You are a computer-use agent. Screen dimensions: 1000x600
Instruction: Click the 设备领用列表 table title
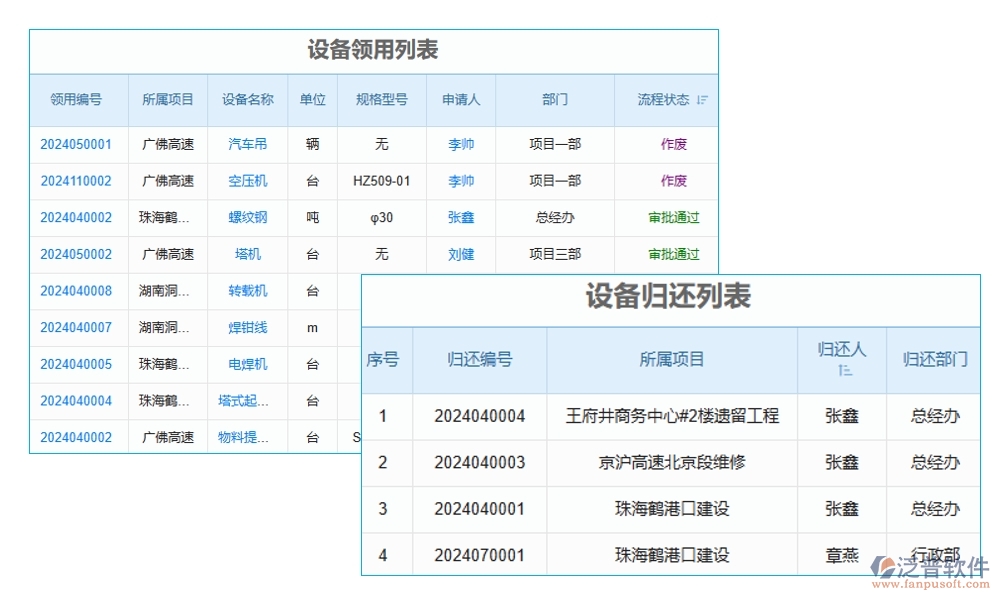pos(373,50)
